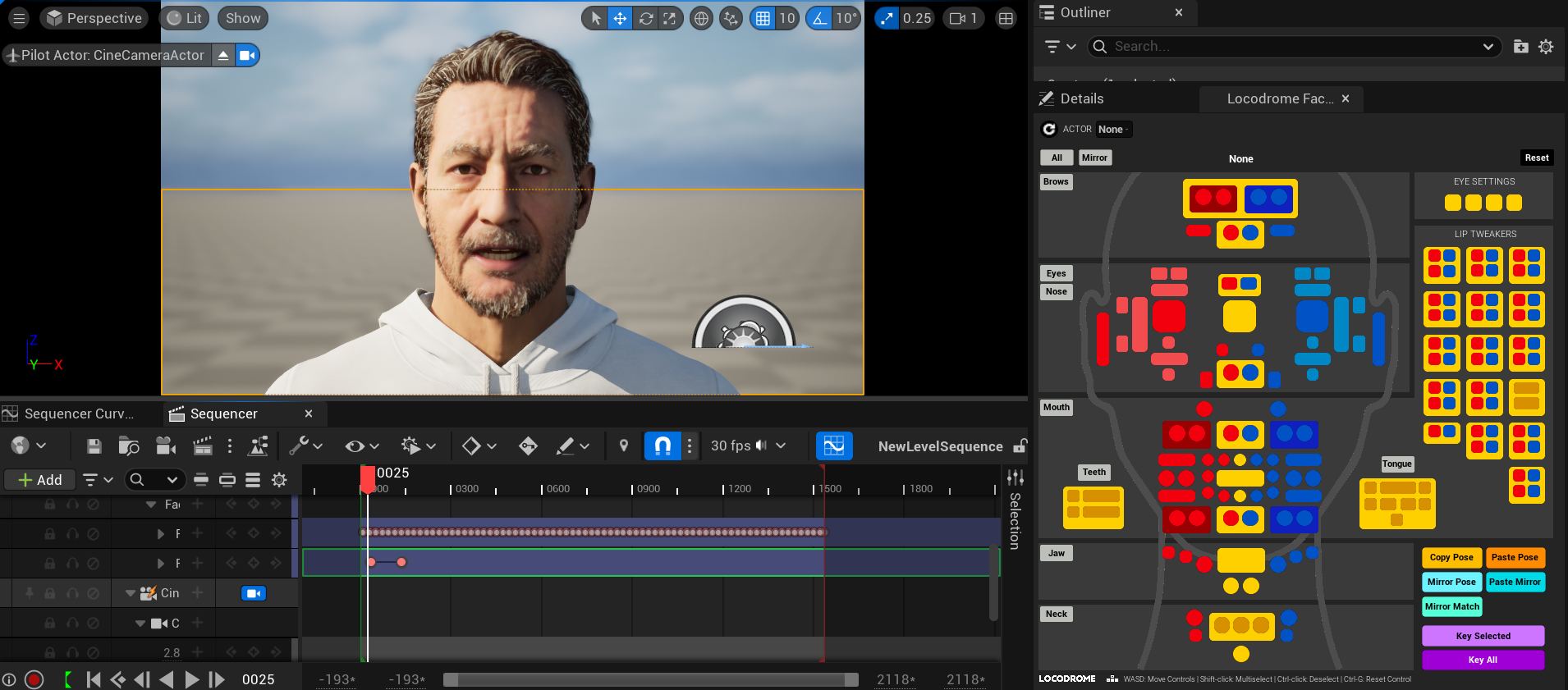Browse to the sequence asset in Content Browser

pos(129,446)
